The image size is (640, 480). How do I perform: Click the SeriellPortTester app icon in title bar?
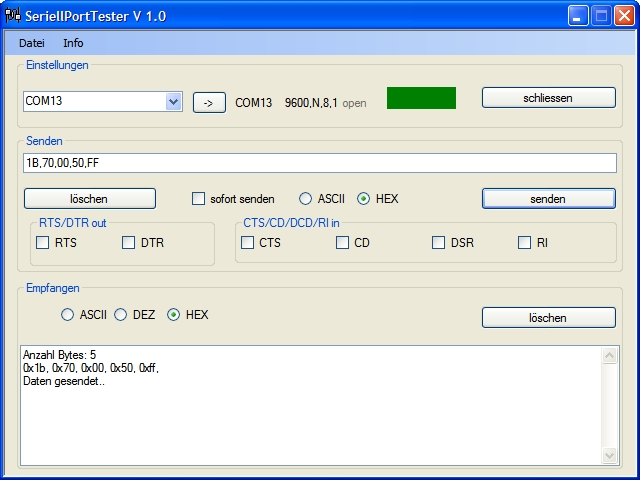coord(12,16)
